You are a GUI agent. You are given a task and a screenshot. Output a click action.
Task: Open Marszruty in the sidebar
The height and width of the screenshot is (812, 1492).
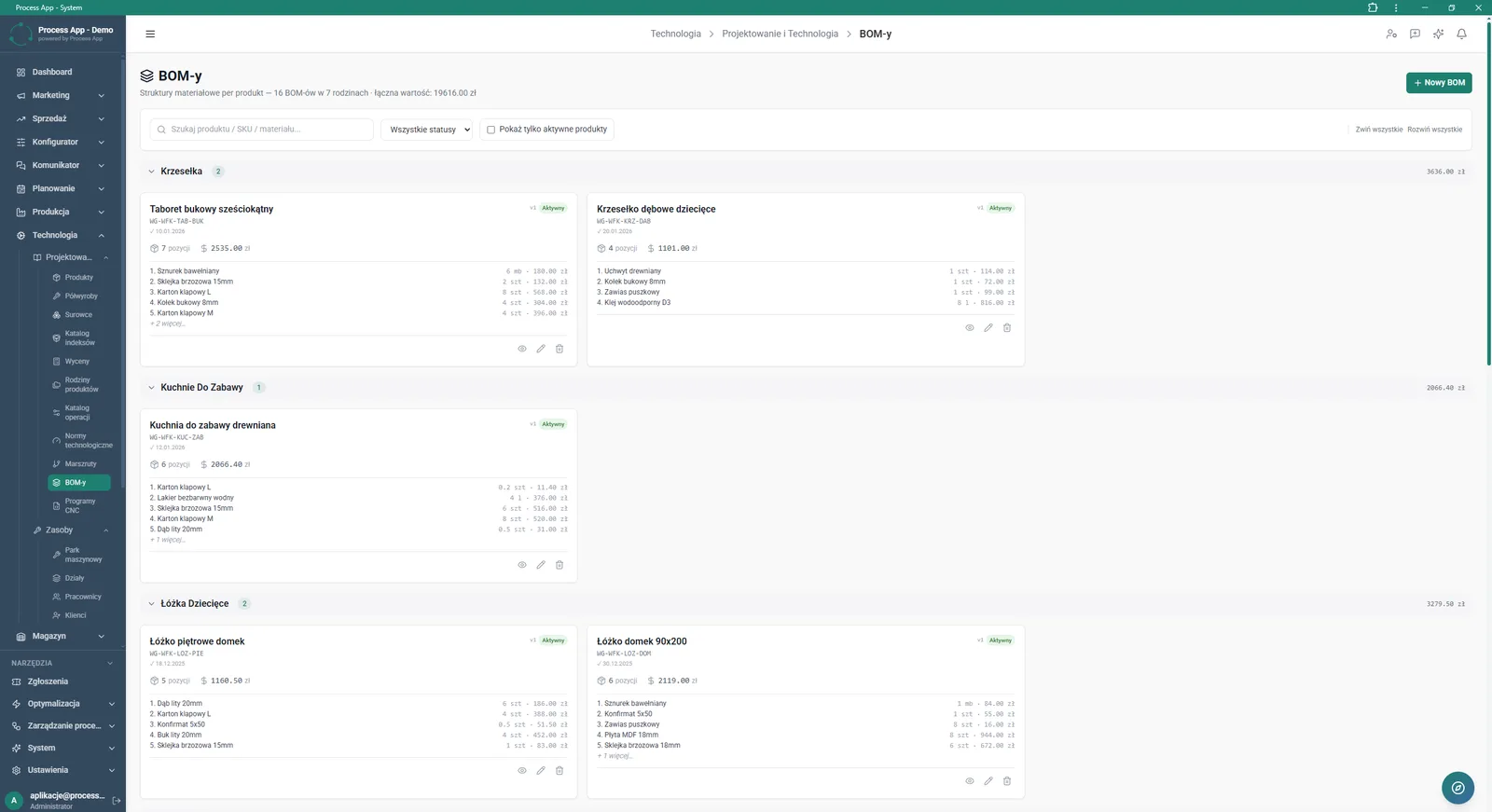(x=79, y=464)
